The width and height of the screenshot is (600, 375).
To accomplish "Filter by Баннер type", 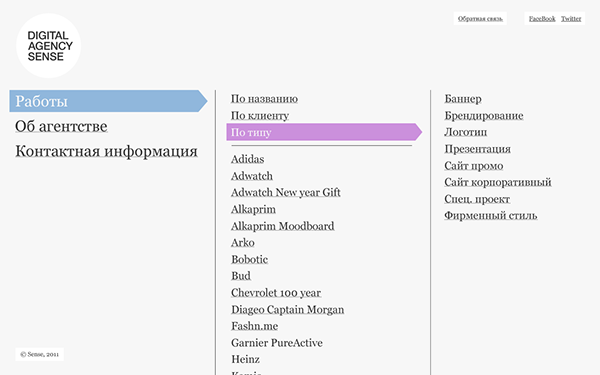I will point(463,99).
